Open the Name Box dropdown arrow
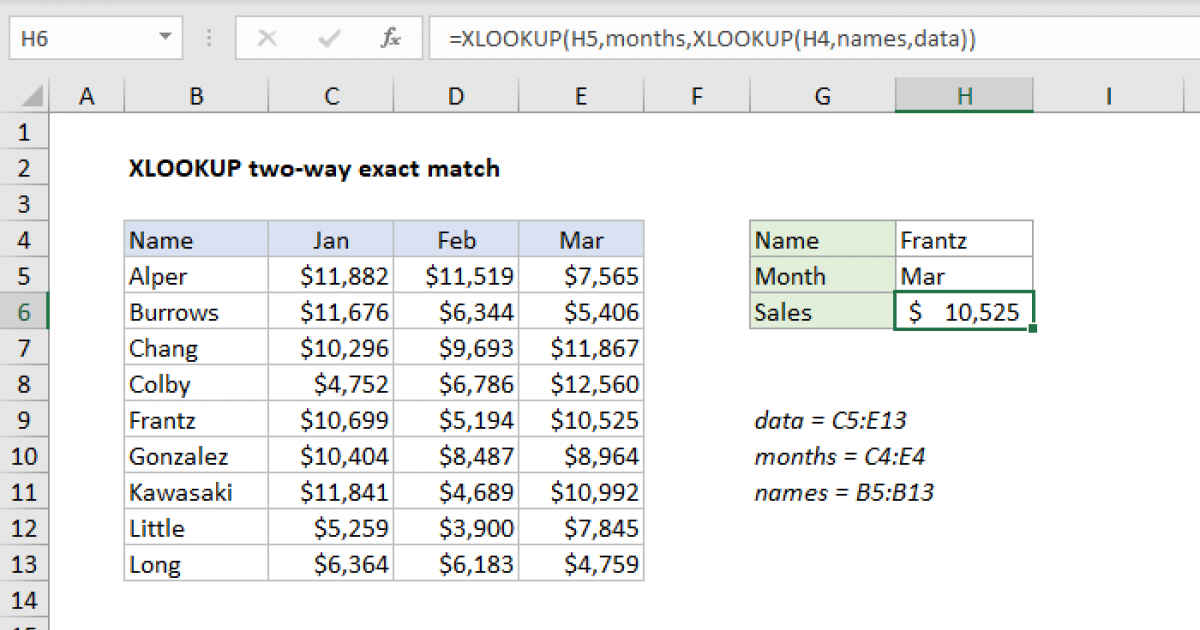Viewport: 1200px width, 630px height. coord(166,38)
